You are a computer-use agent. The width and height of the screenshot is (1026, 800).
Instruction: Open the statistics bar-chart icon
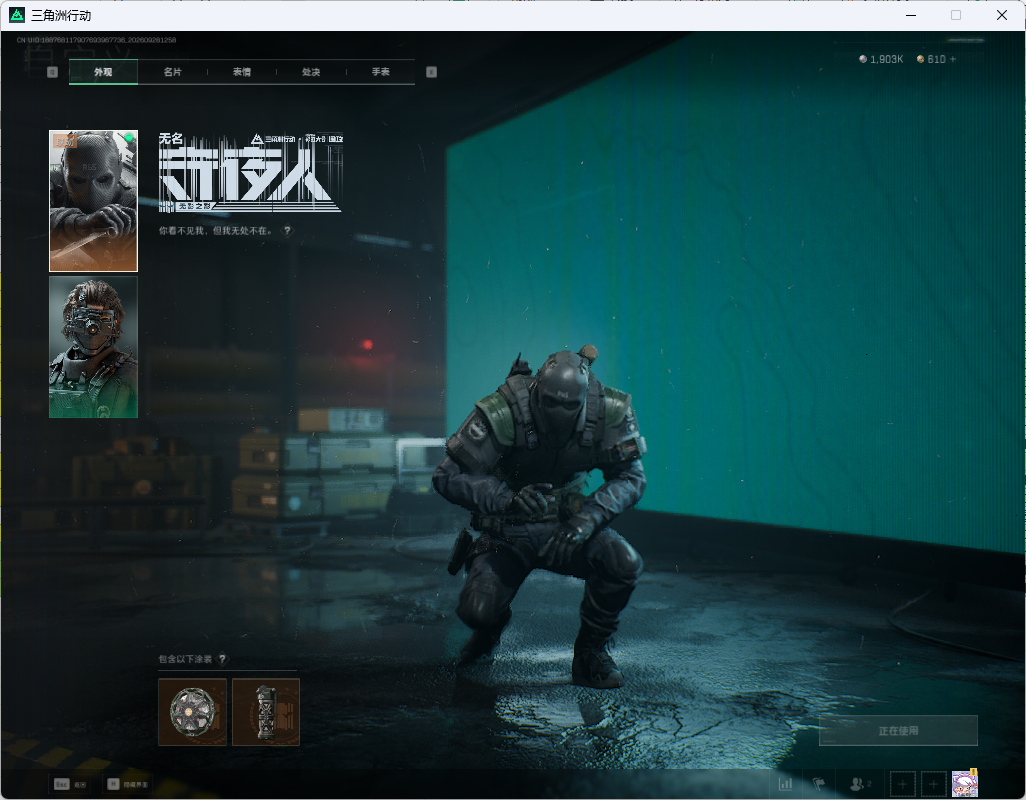point(785,783)
